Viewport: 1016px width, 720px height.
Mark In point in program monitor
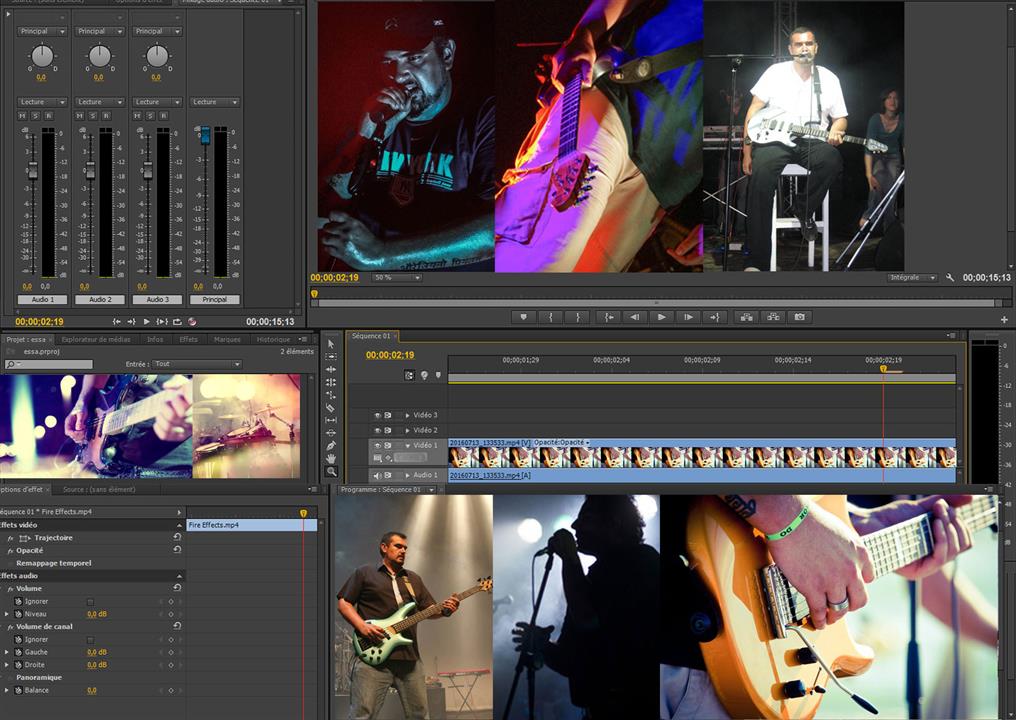tap(551, 317)
